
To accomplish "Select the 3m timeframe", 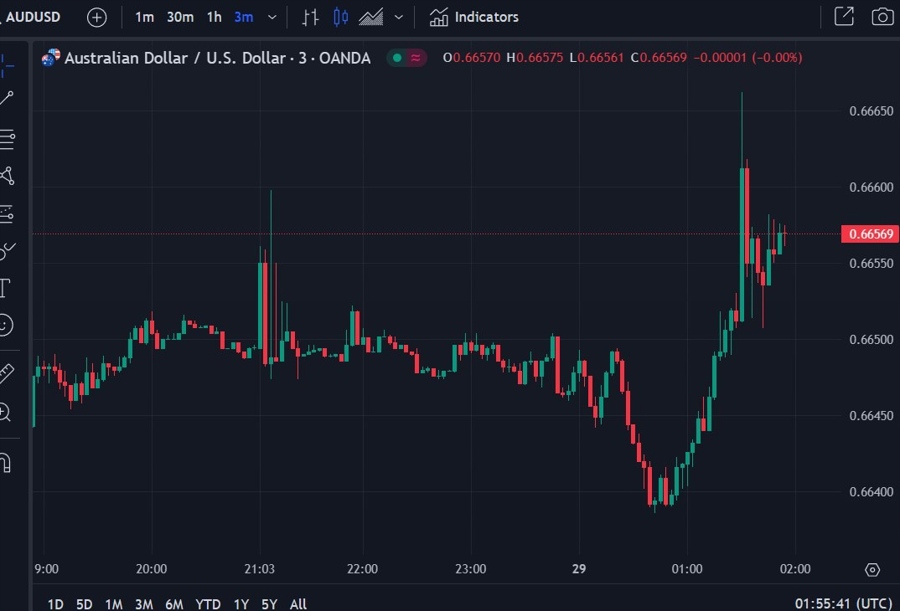I will pos(243,17).
